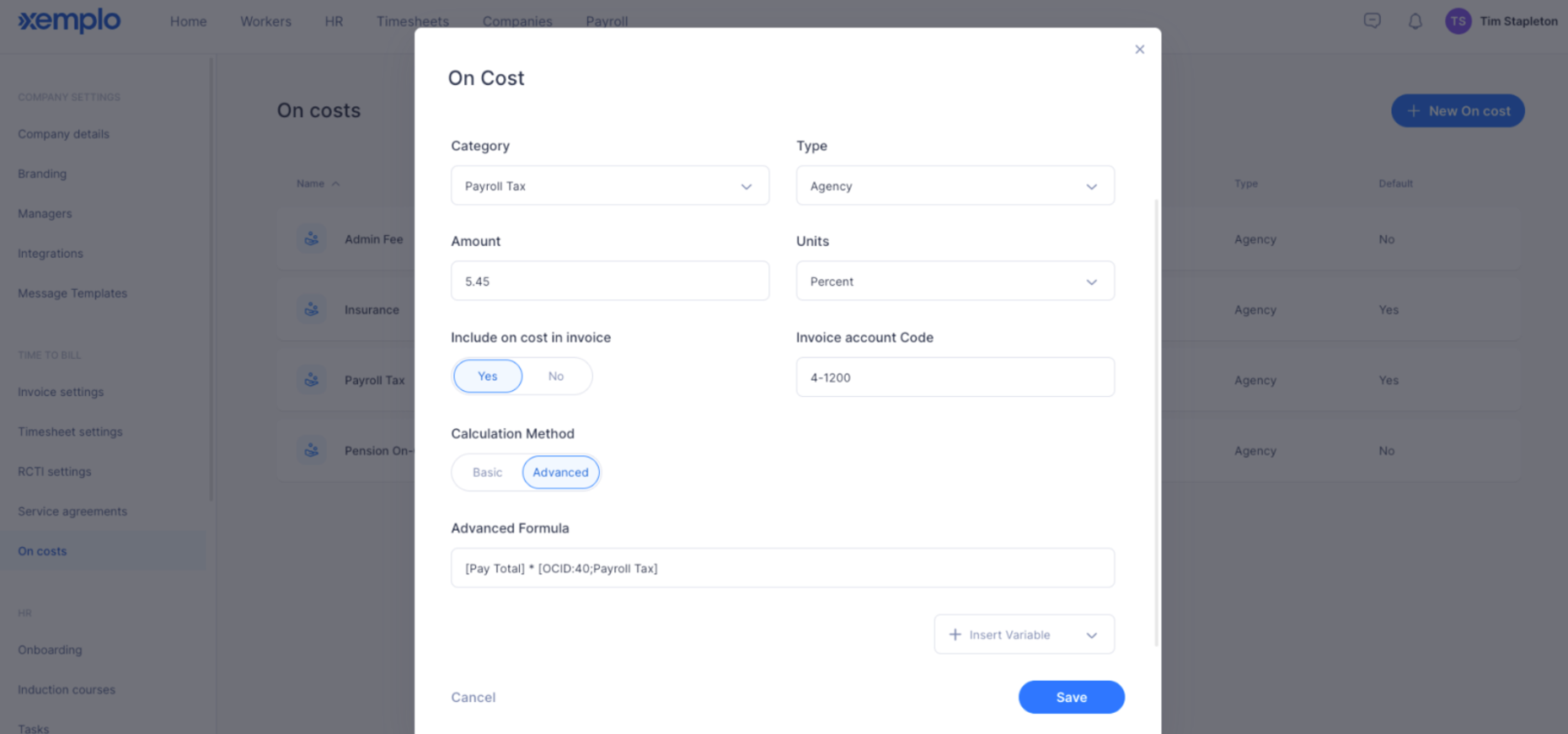Image resolution: width=1568 pixels, height=734 pixels.
Task: Open the Insert Variable dropdown
Action: coord(1025,635)
